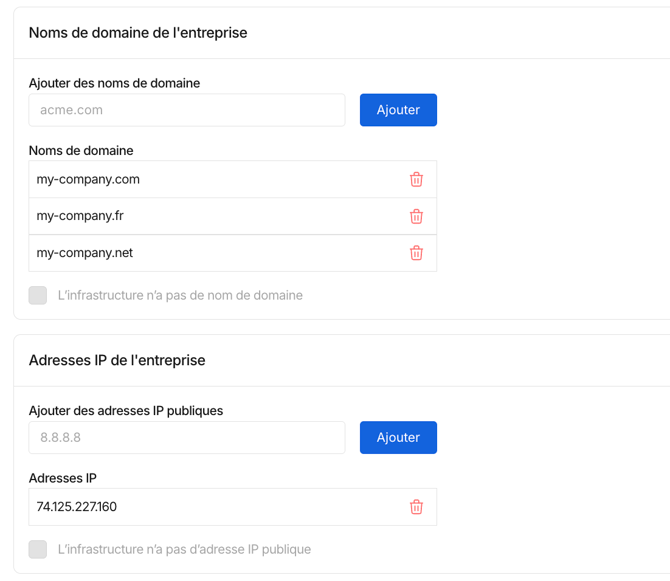
Task: Focus the 8.8.8.8 IP address input field
Action: (187, 437)
